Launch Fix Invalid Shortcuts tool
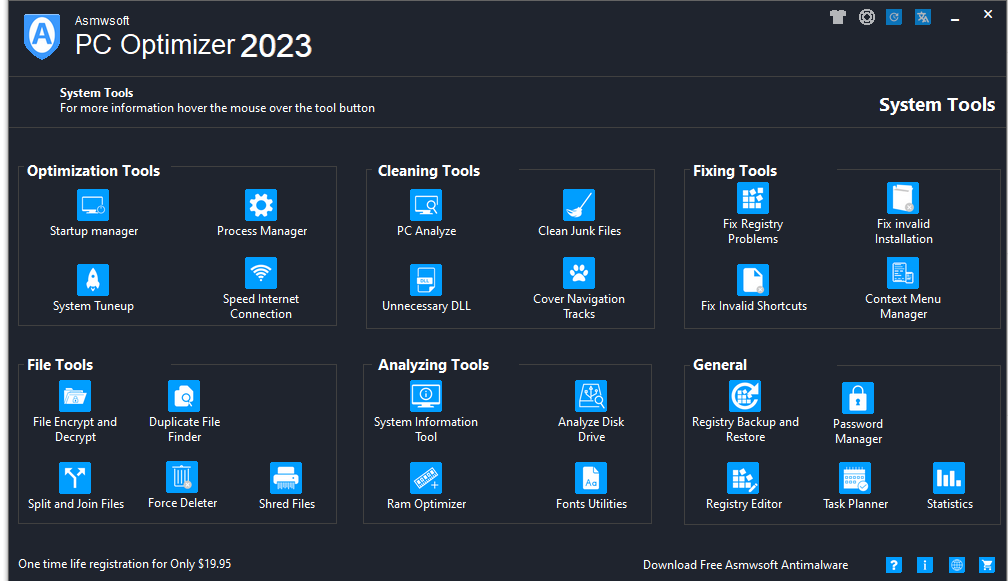This screenshot has height=581, width=1008. (753, 280)
